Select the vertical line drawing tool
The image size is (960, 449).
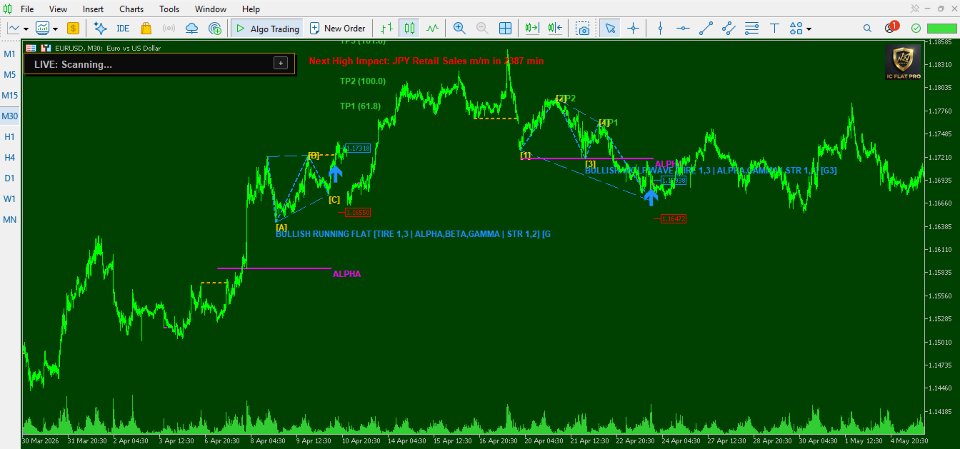click(x=660, y=28)
